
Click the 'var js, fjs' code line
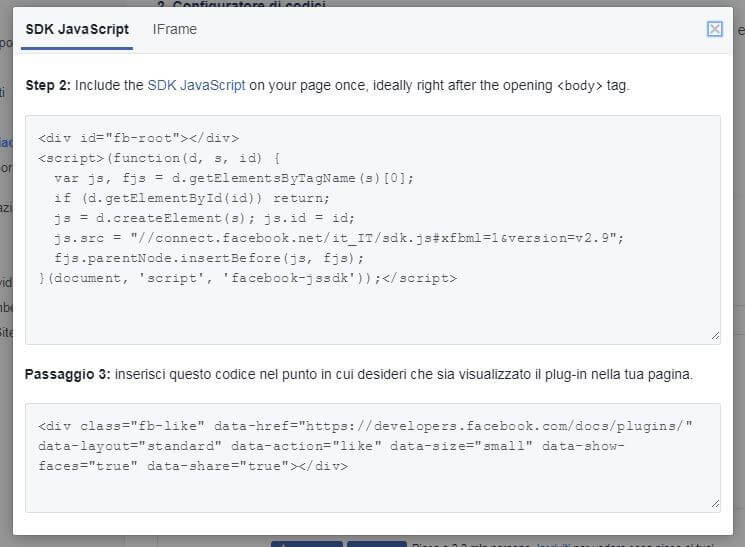pyautogui.click(x=234, y=178)
